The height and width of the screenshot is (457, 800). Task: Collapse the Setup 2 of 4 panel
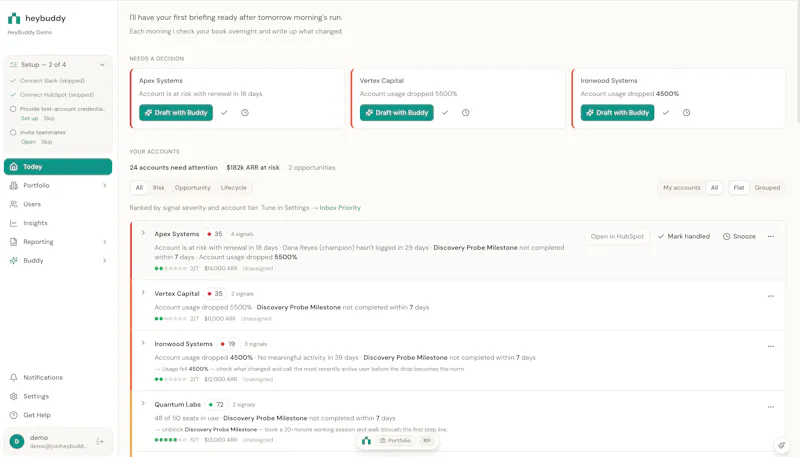click(x=102, y=65)
